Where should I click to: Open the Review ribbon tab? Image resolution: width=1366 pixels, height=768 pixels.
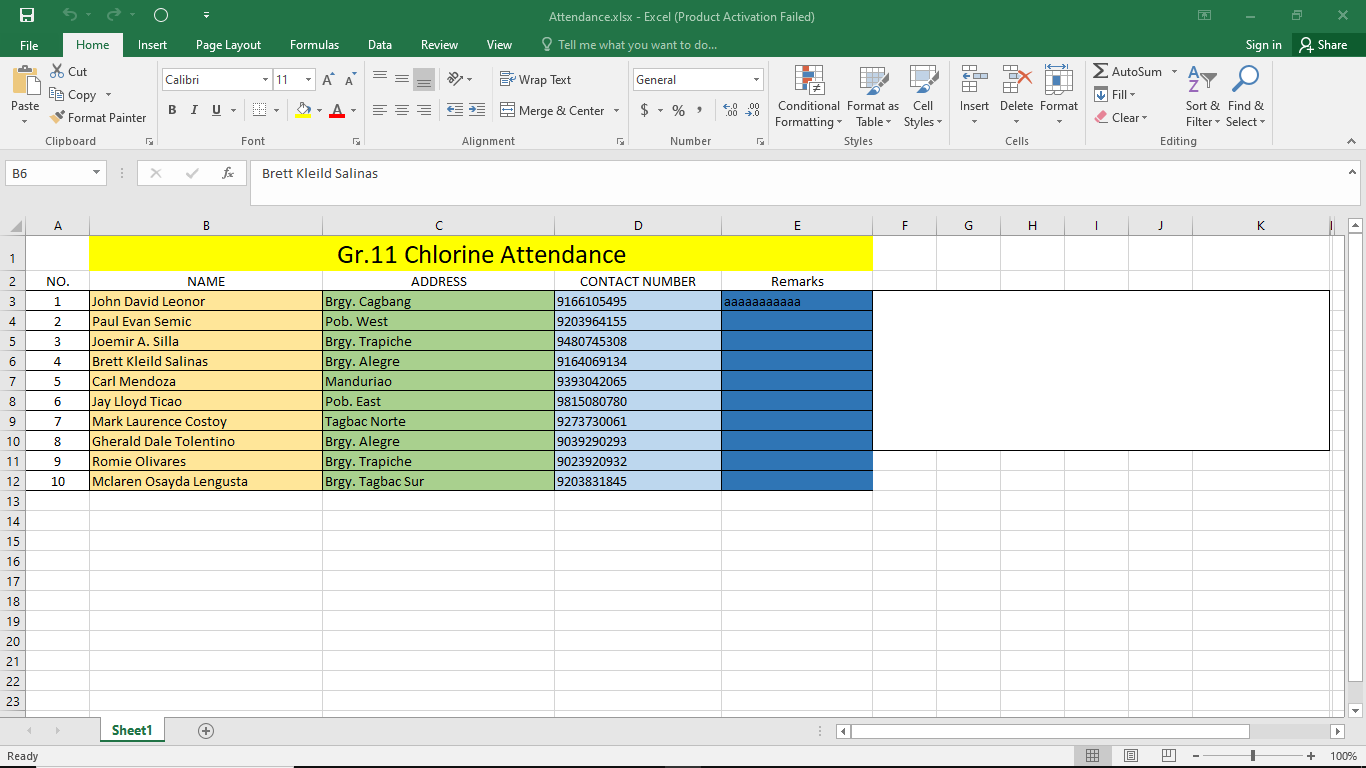439,44
